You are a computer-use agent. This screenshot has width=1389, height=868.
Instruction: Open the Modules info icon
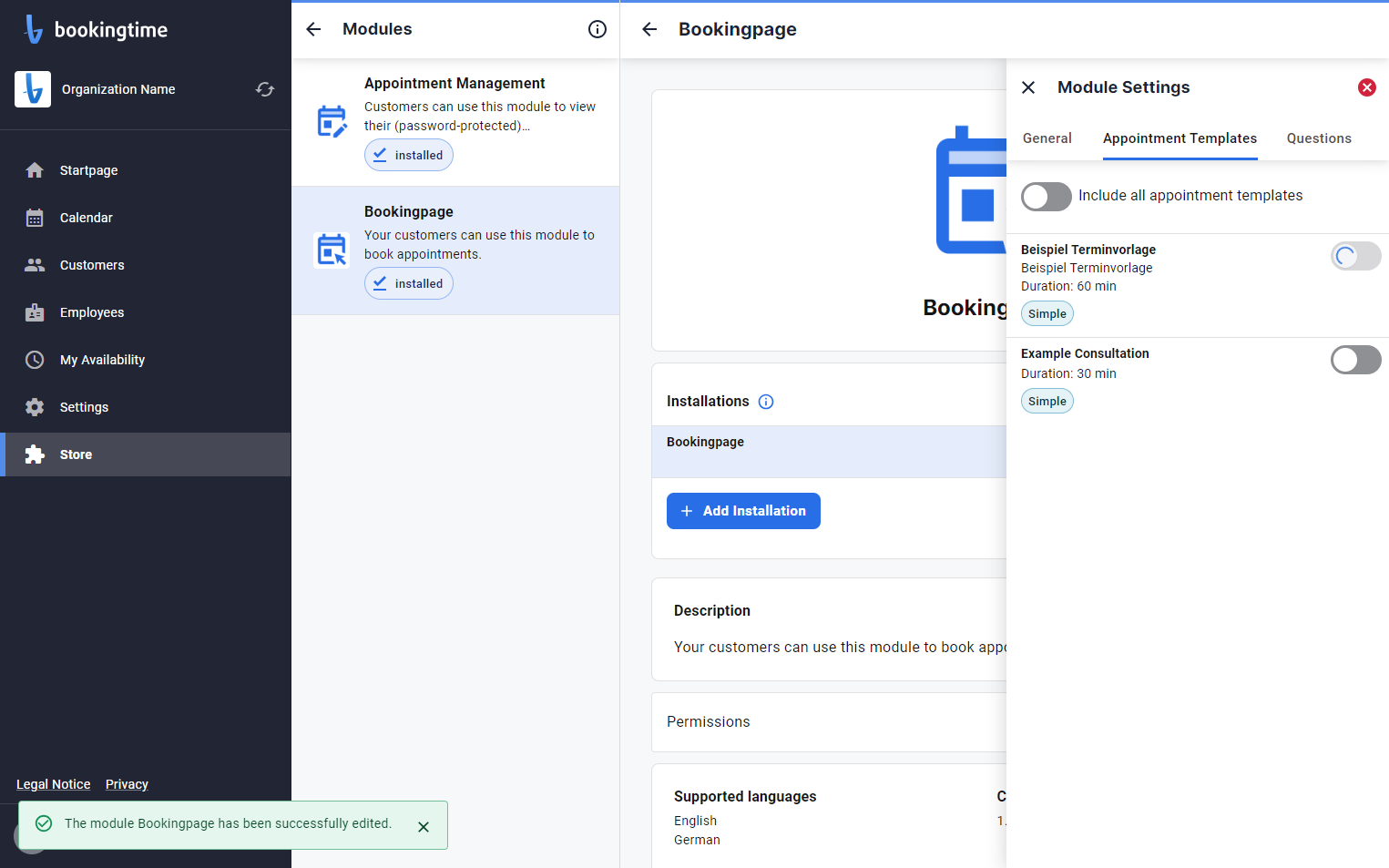pos(597,29)
